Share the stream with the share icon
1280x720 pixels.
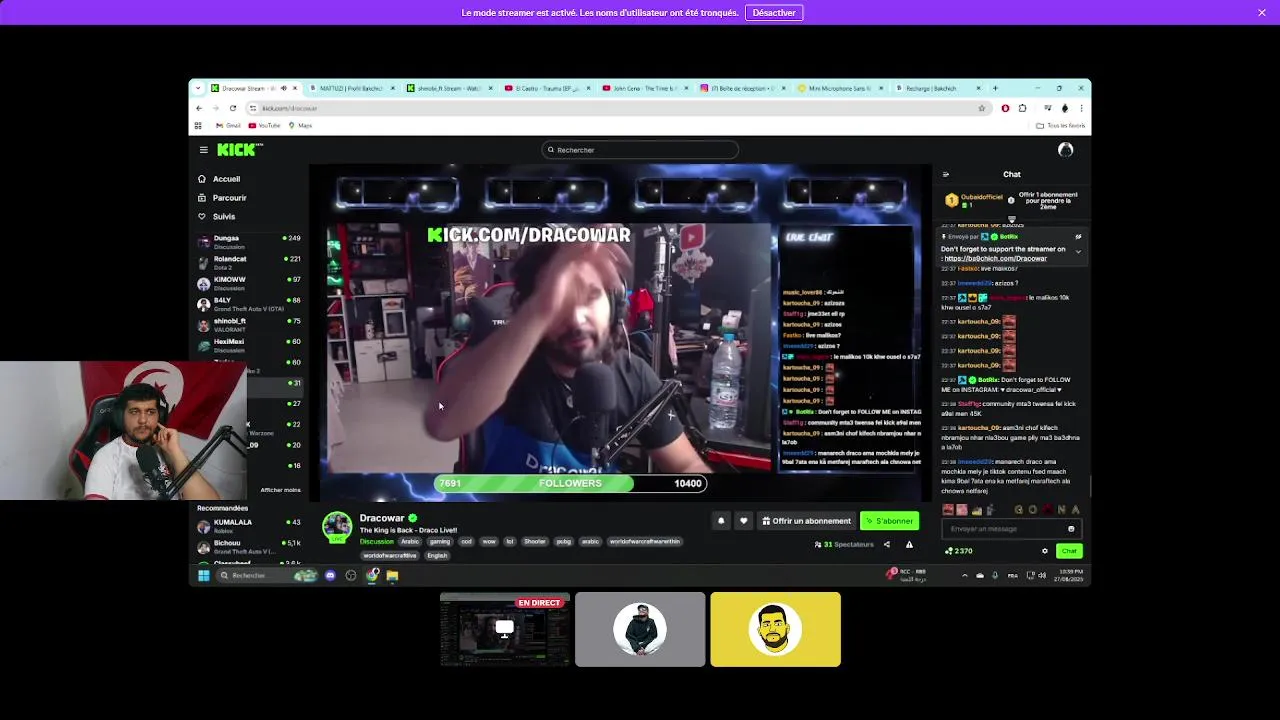pyautogui.click(x=886, y=545)
